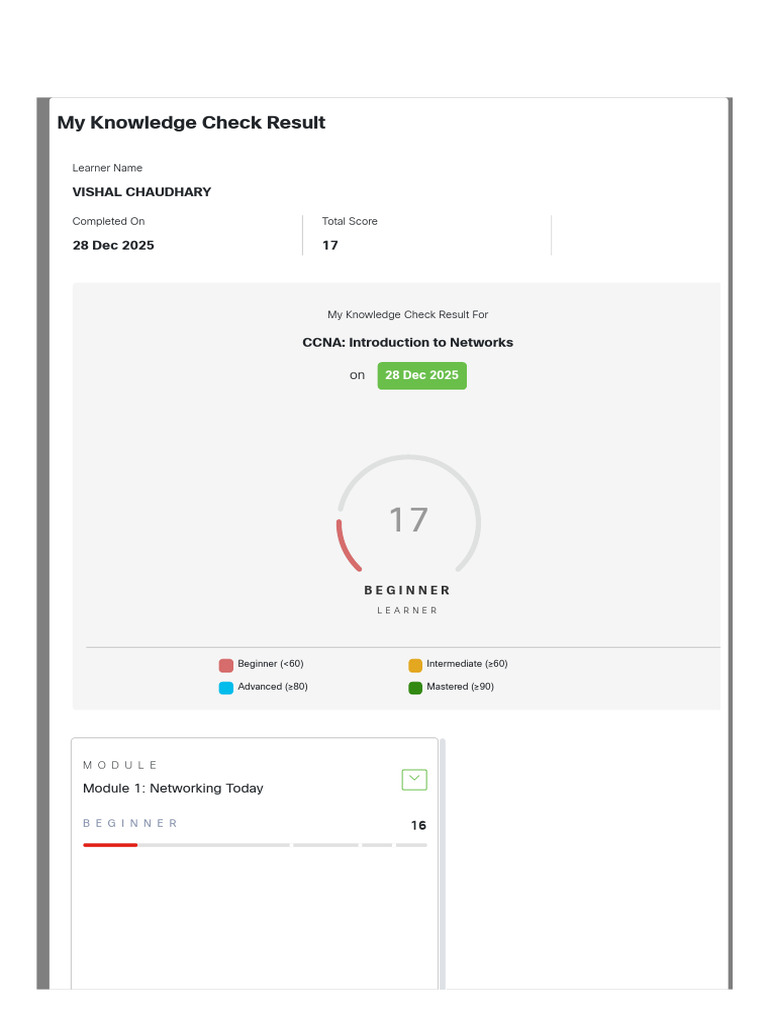The width and height of the screenshot is (768, 1024).
Task: Click the Completed On date 28 Dec 2025
Action: pos(113,246)
